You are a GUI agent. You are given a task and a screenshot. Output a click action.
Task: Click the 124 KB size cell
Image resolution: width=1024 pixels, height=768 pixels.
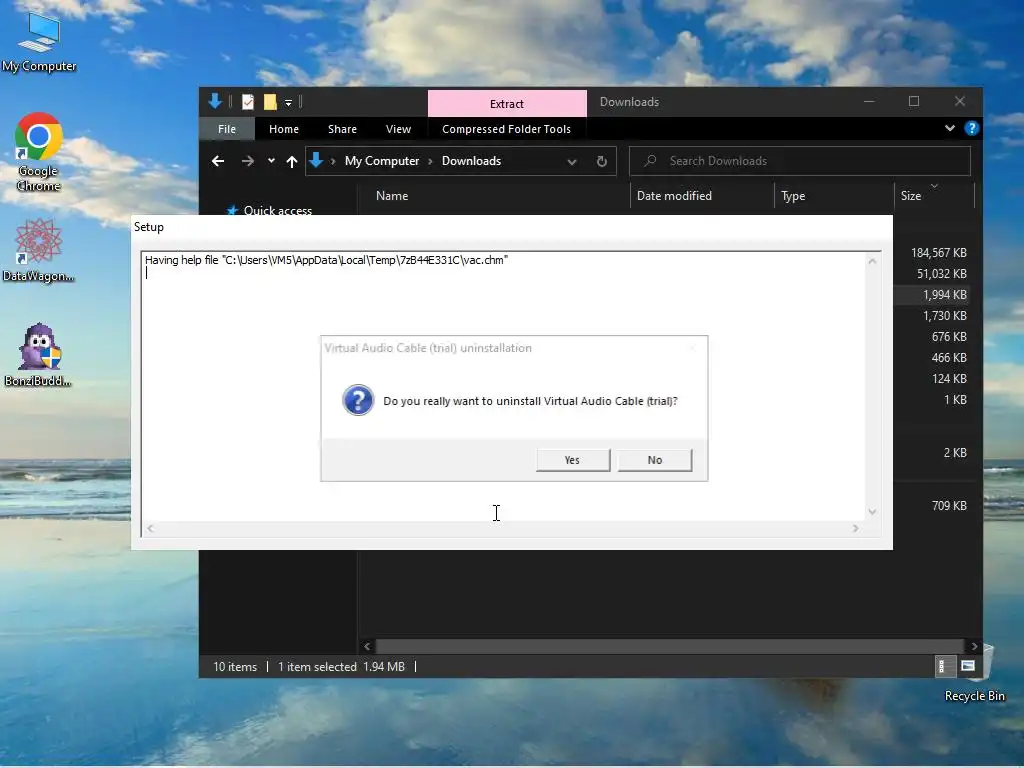coord(949,379)
